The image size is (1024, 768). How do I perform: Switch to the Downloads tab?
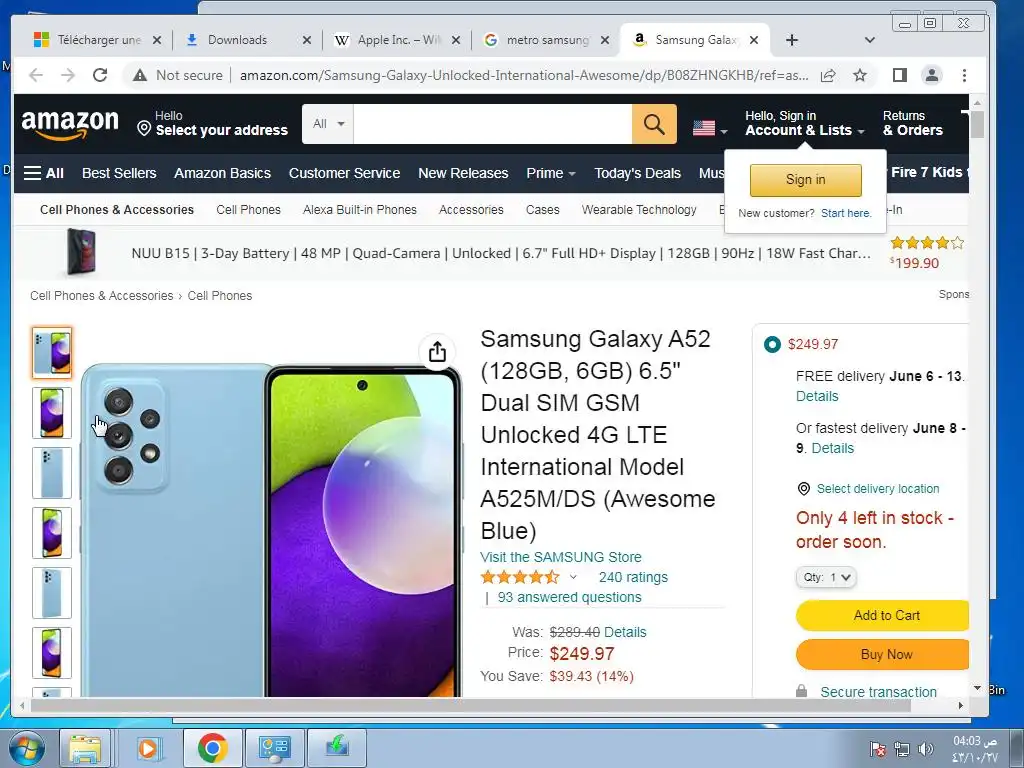point(246,40)
